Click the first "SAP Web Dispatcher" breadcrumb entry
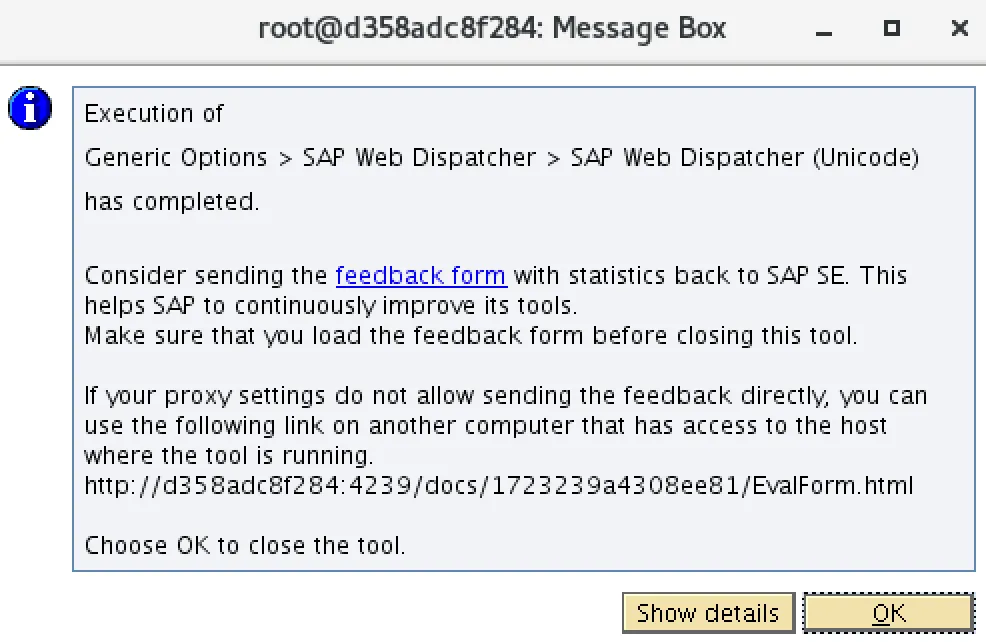986x642 pixels. pos(419,158)
